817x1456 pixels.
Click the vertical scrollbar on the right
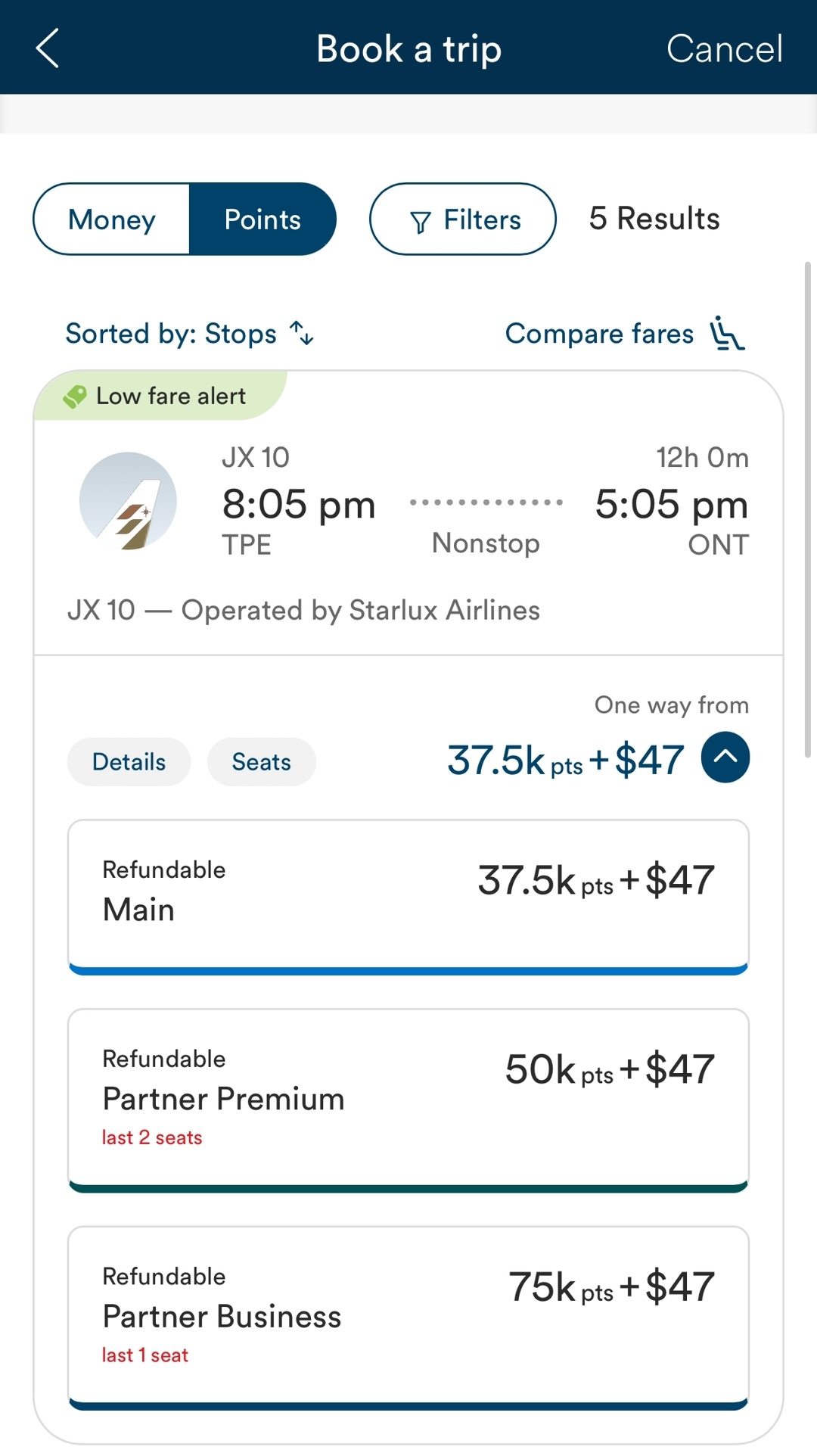click(807, 509)
